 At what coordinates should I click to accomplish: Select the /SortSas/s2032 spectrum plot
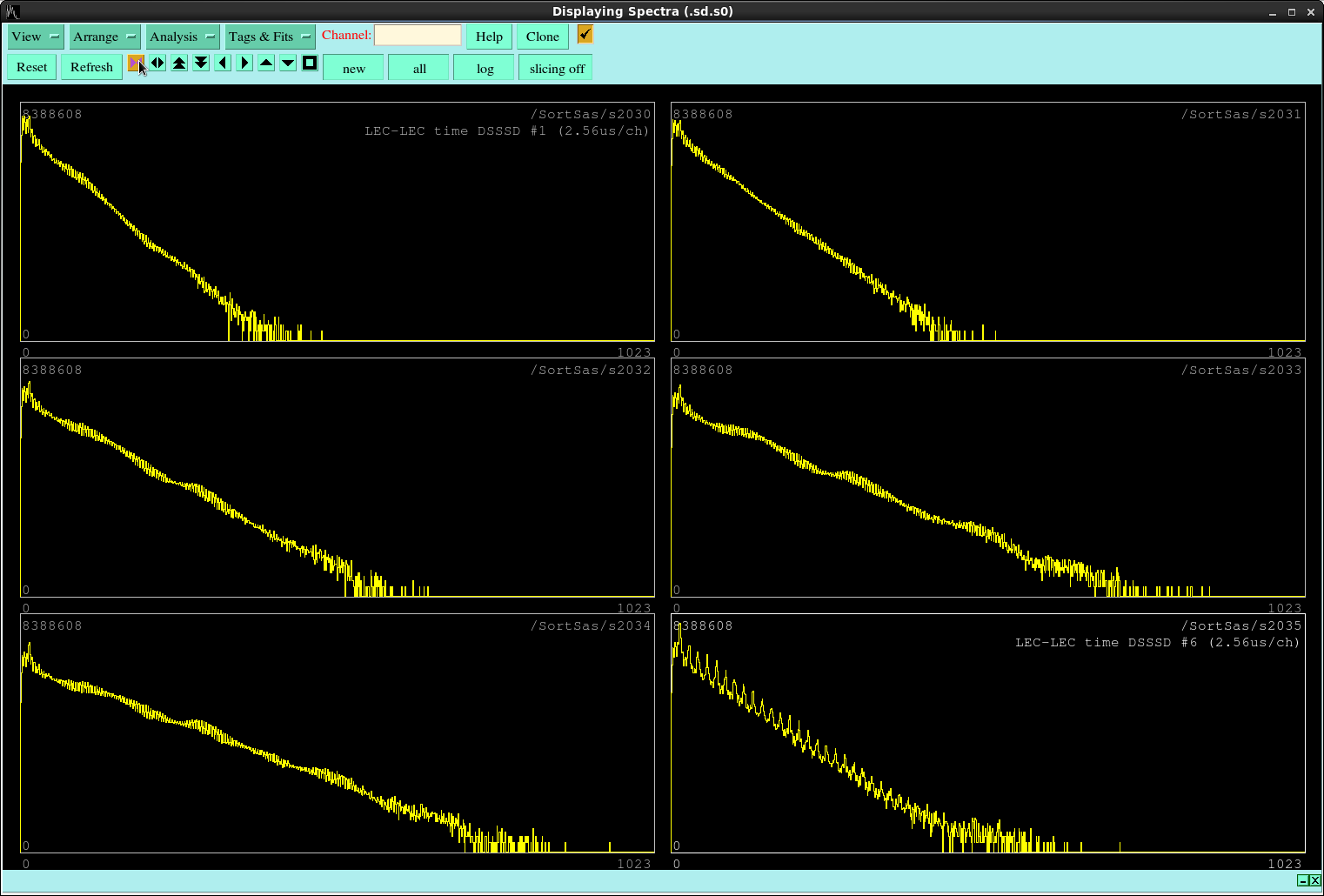(x=338, y=477)
